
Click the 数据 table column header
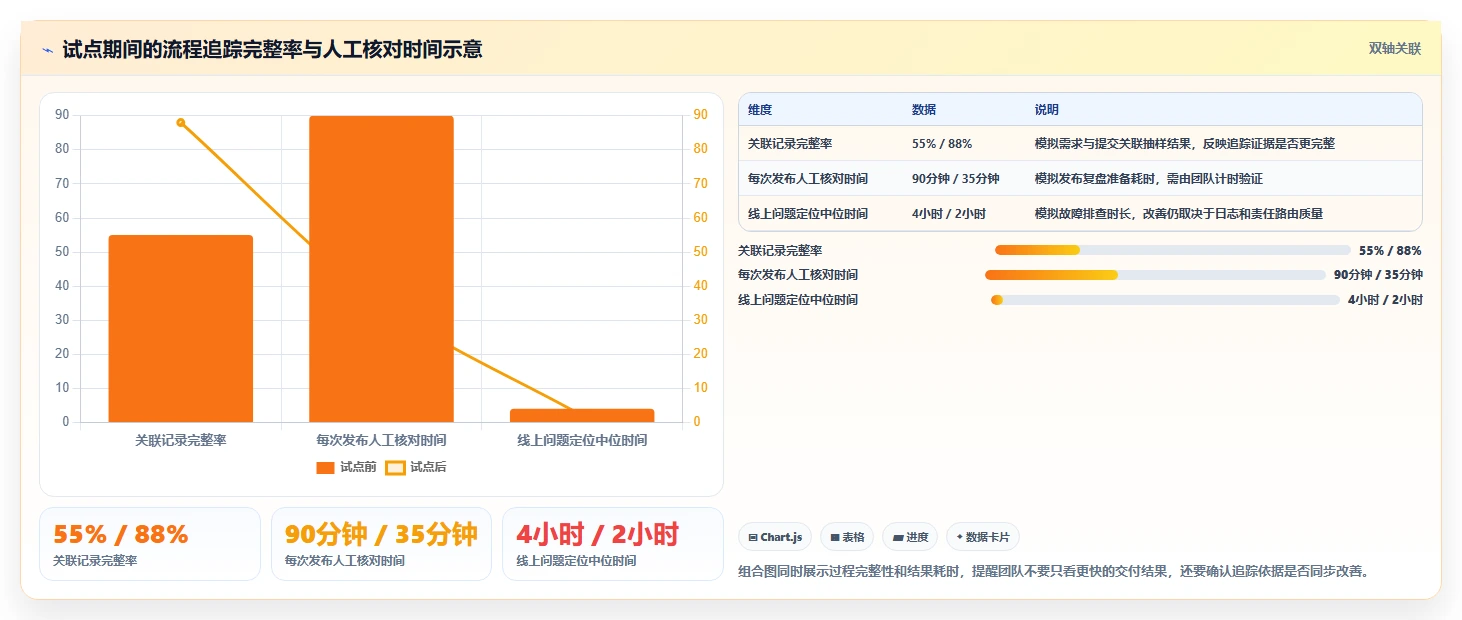[924, 110]
